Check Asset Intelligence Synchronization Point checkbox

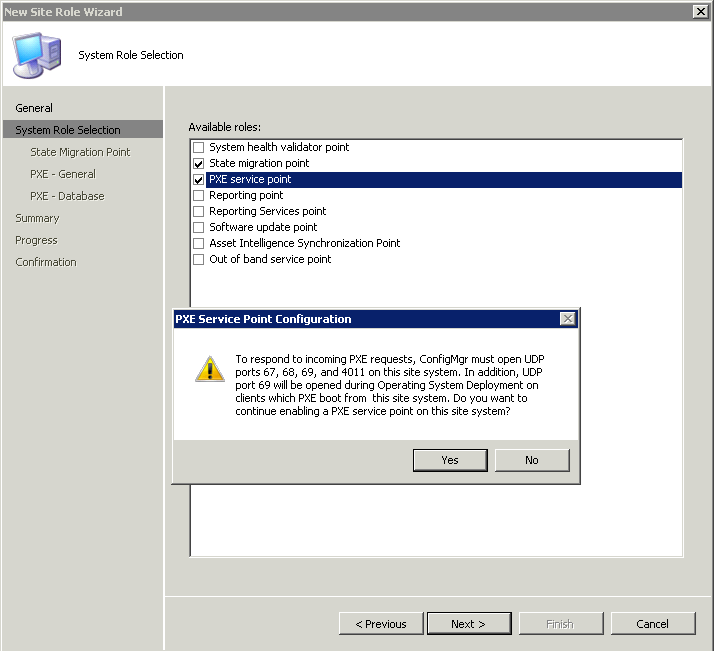199,244
